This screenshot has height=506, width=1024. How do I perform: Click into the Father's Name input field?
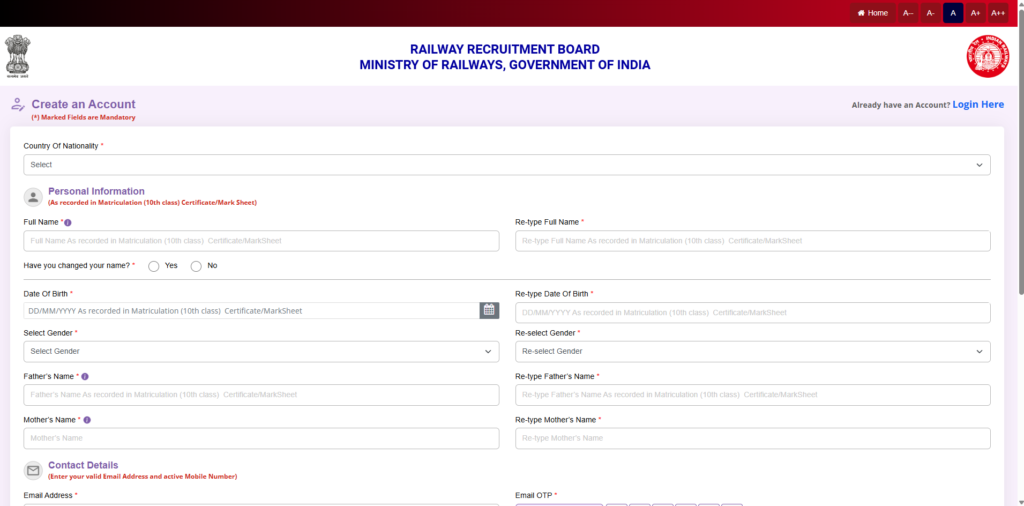(x=261, y=395)
